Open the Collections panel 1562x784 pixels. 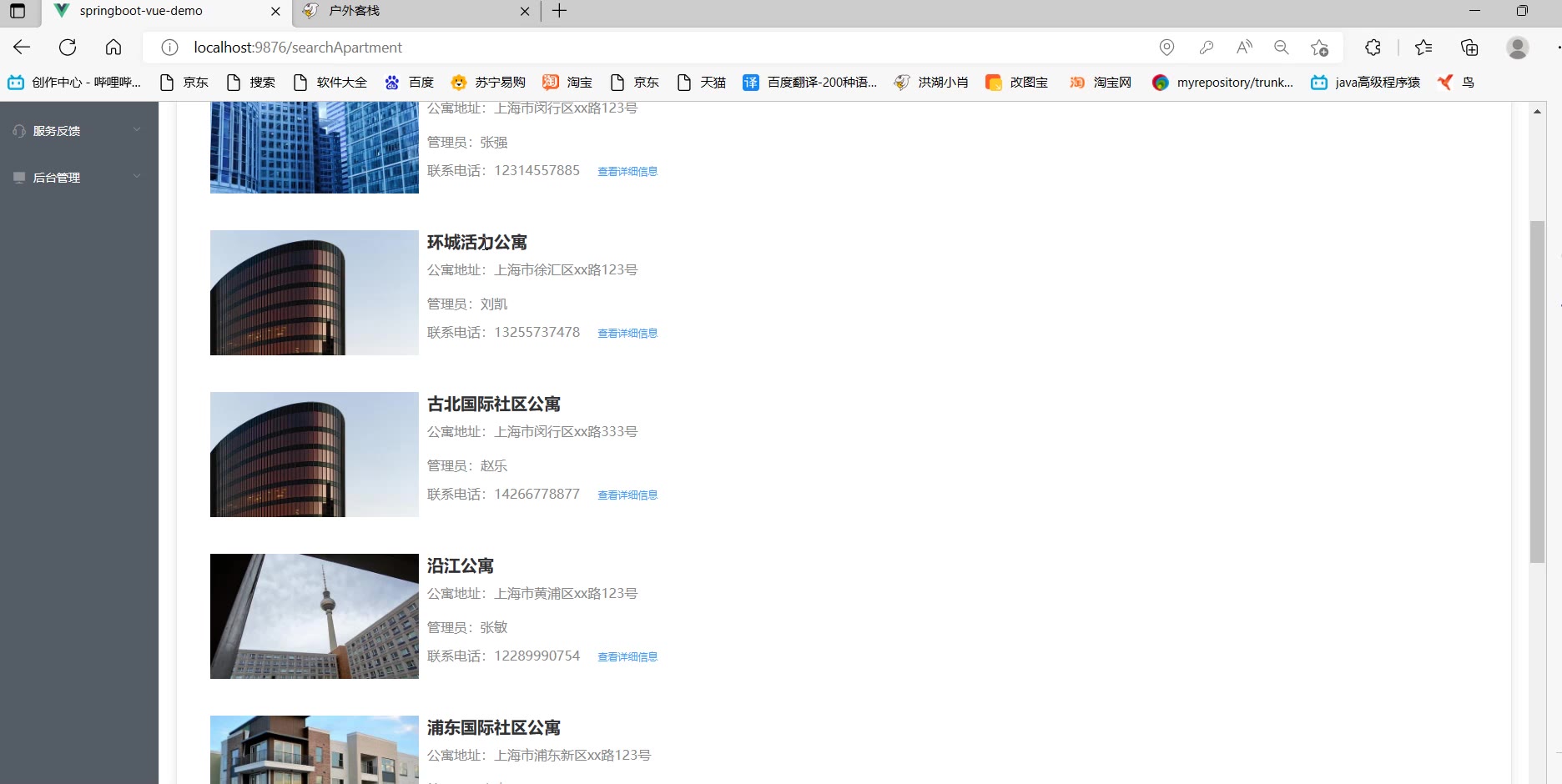(x=1469, y=48)
